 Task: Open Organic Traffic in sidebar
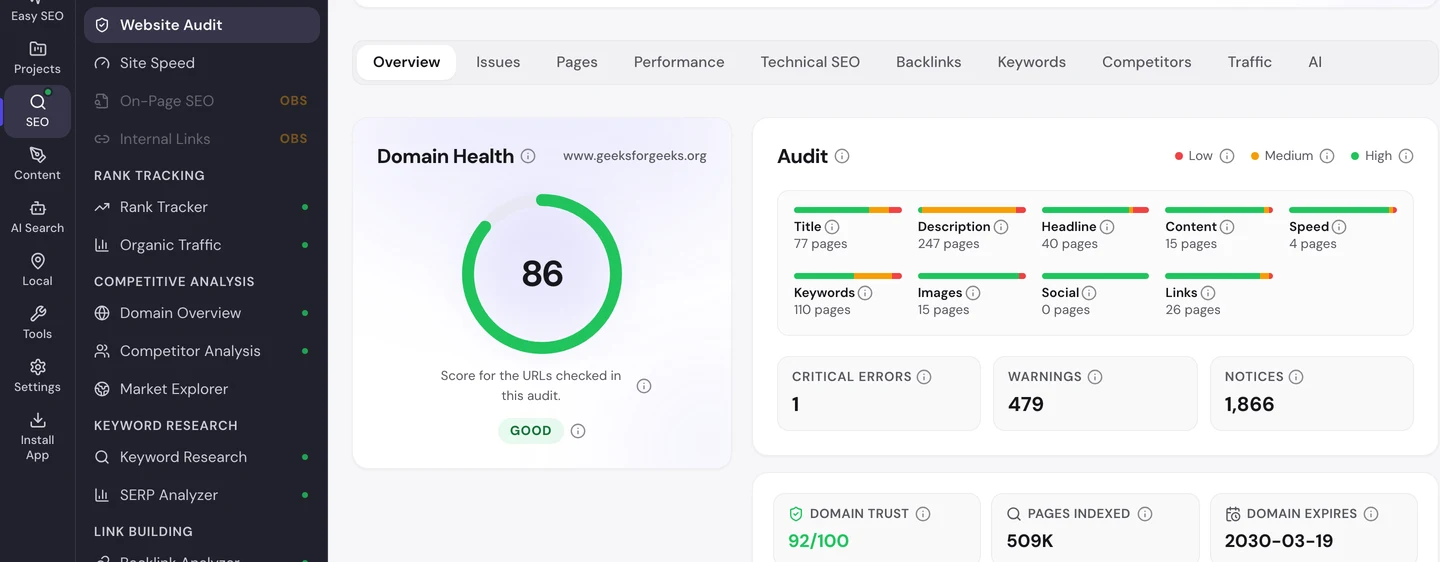pyautogui.click(x=202, y=245)
